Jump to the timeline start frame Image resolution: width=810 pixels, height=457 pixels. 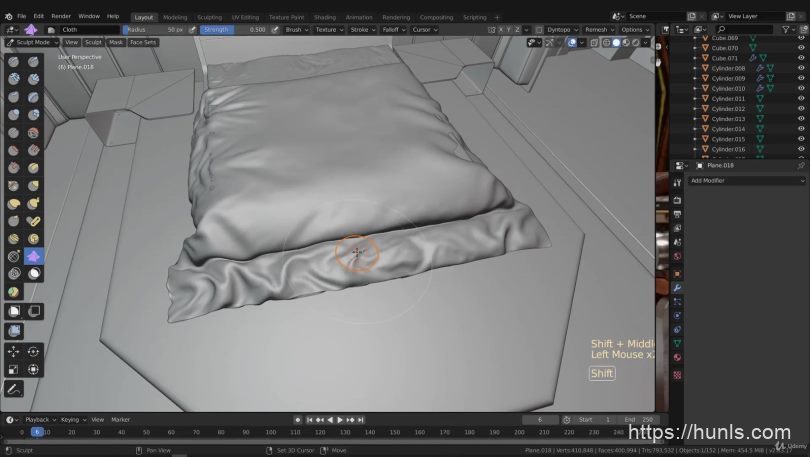309,420
